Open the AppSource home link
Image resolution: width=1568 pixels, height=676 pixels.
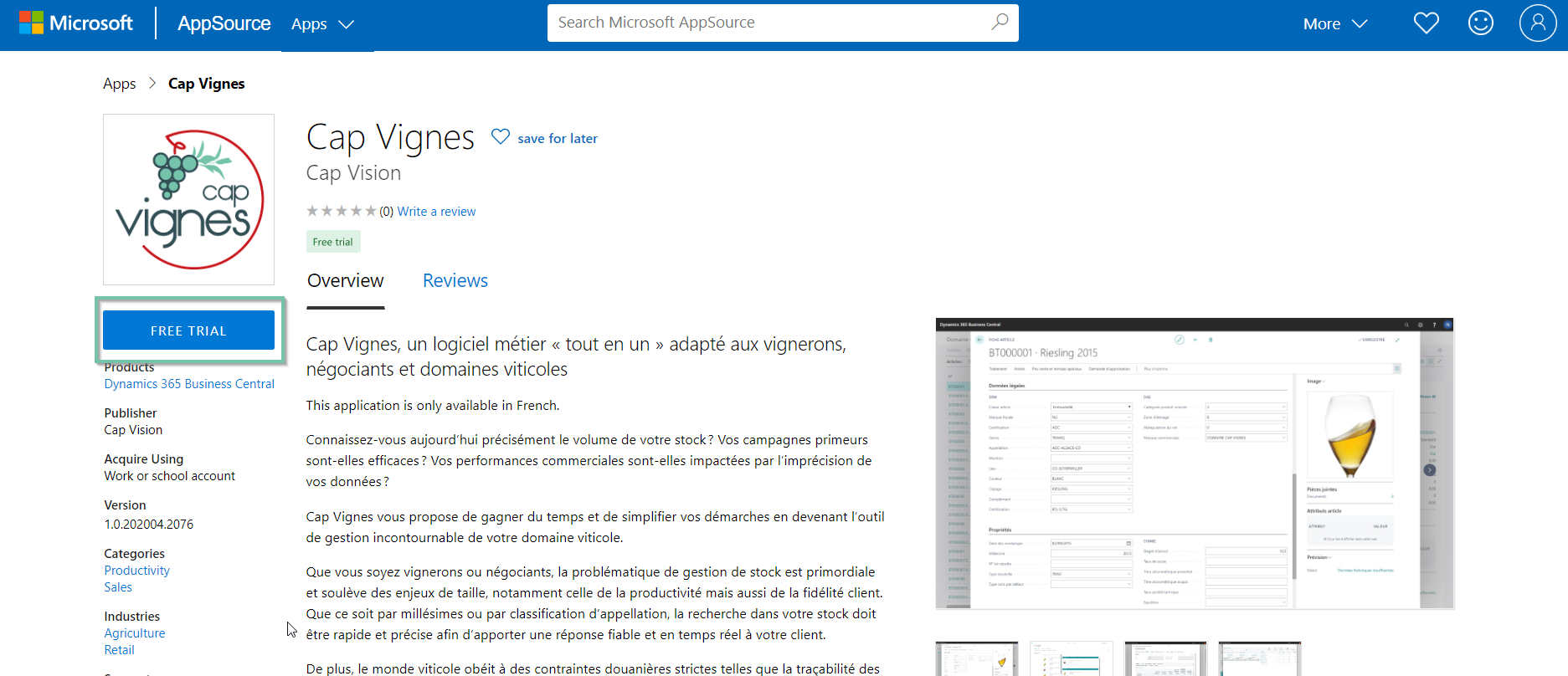click(224, 23)
